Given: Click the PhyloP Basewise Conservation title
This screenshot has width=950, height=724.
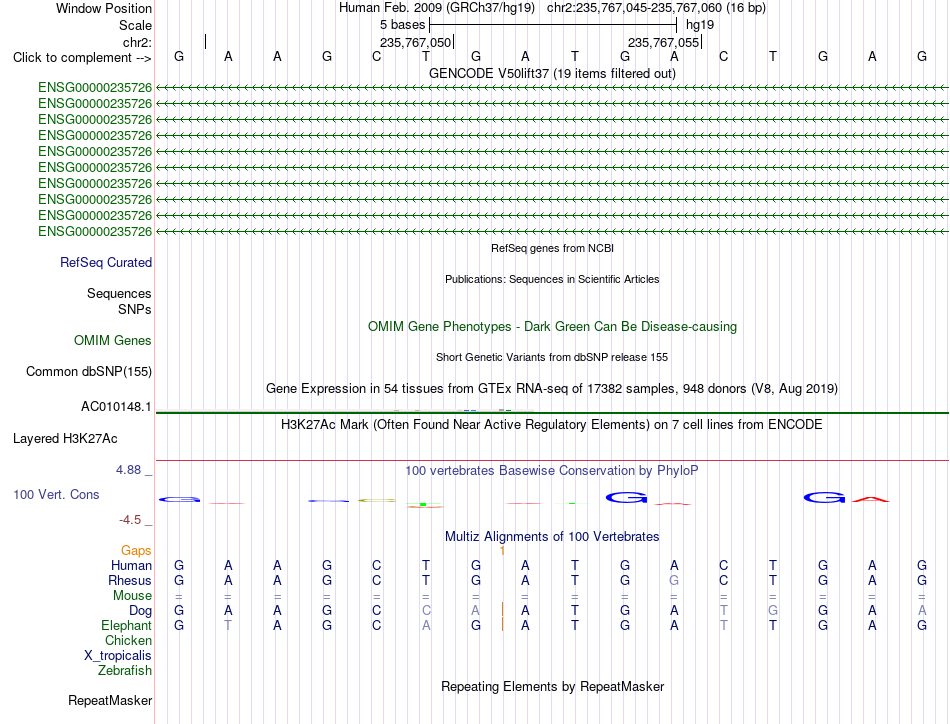Looking at the screenshot, I should (552, 471).
